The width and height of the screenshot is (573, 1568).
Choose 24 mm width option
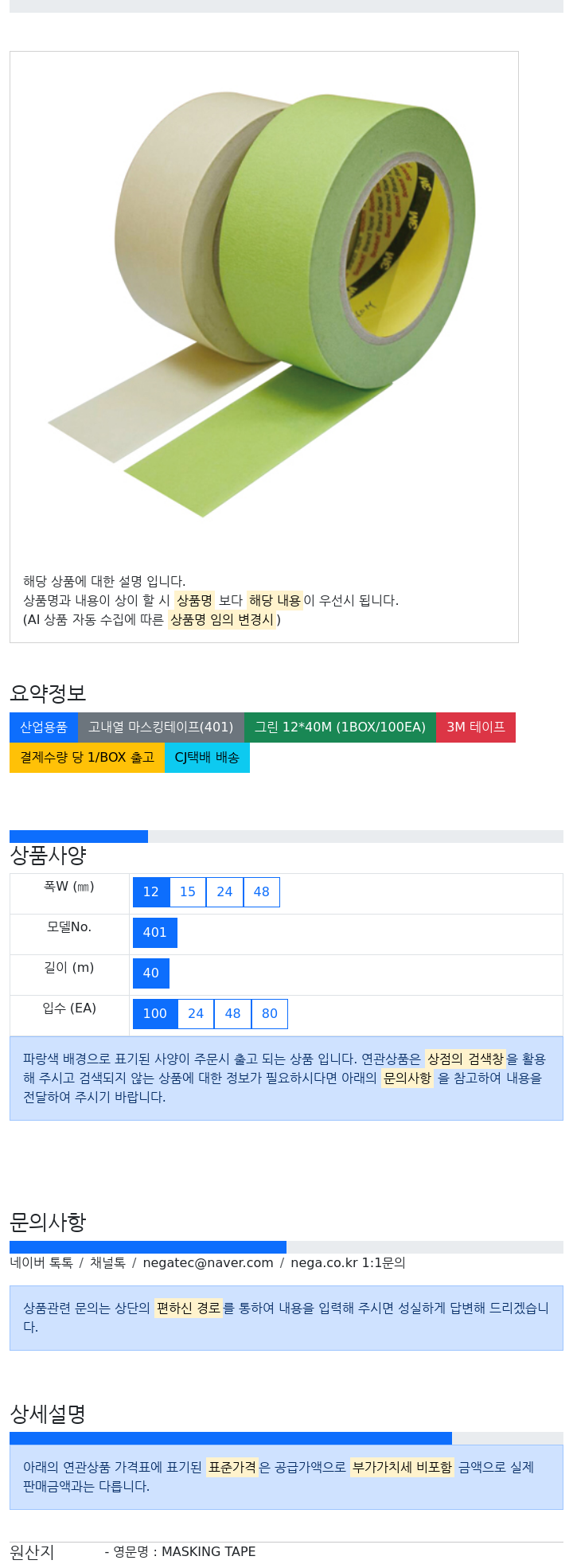point(224,891)
